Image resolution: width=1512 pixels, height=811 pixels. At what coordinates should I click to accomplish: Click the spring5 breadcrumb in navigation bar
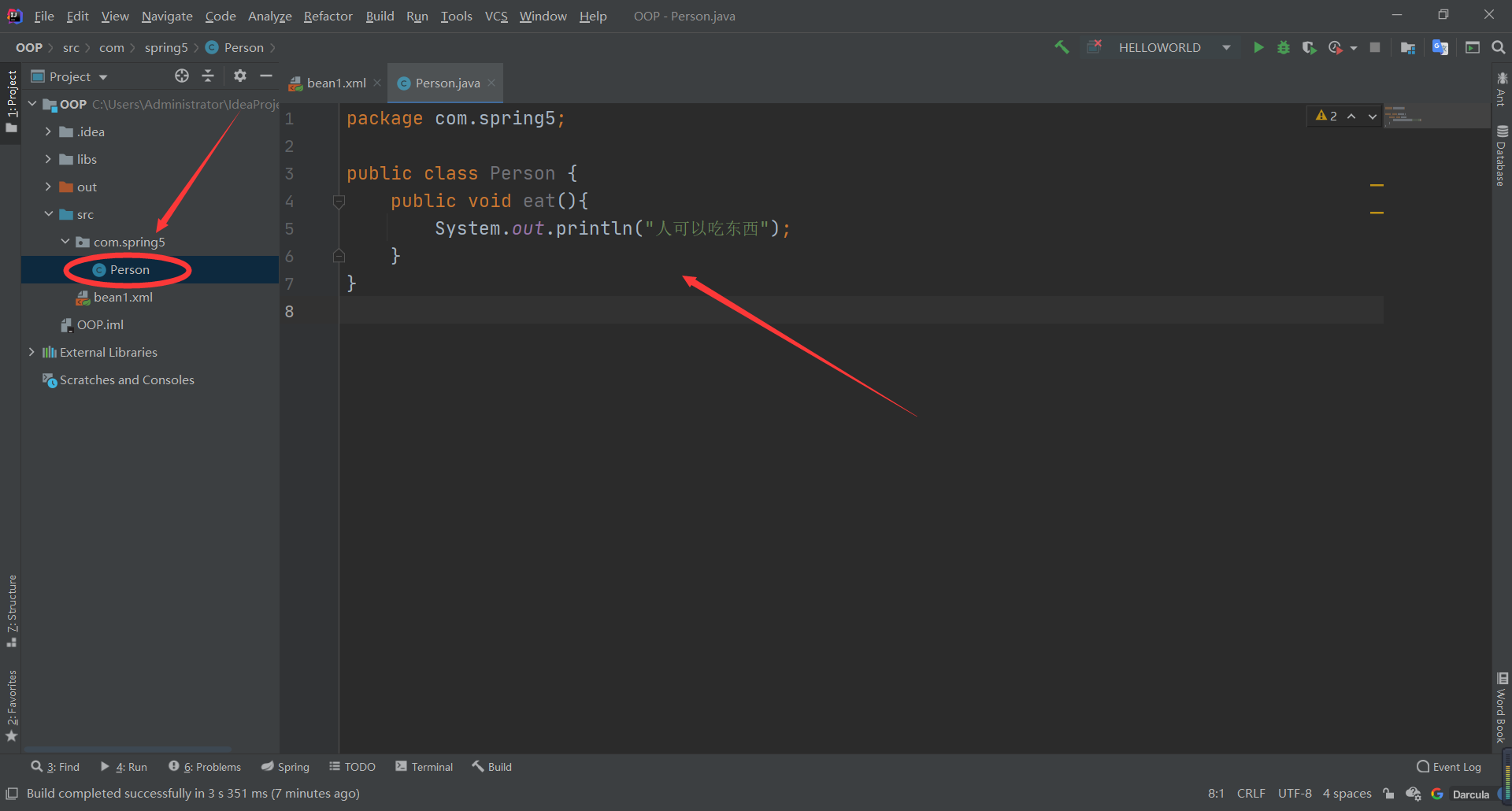(166, 47)
